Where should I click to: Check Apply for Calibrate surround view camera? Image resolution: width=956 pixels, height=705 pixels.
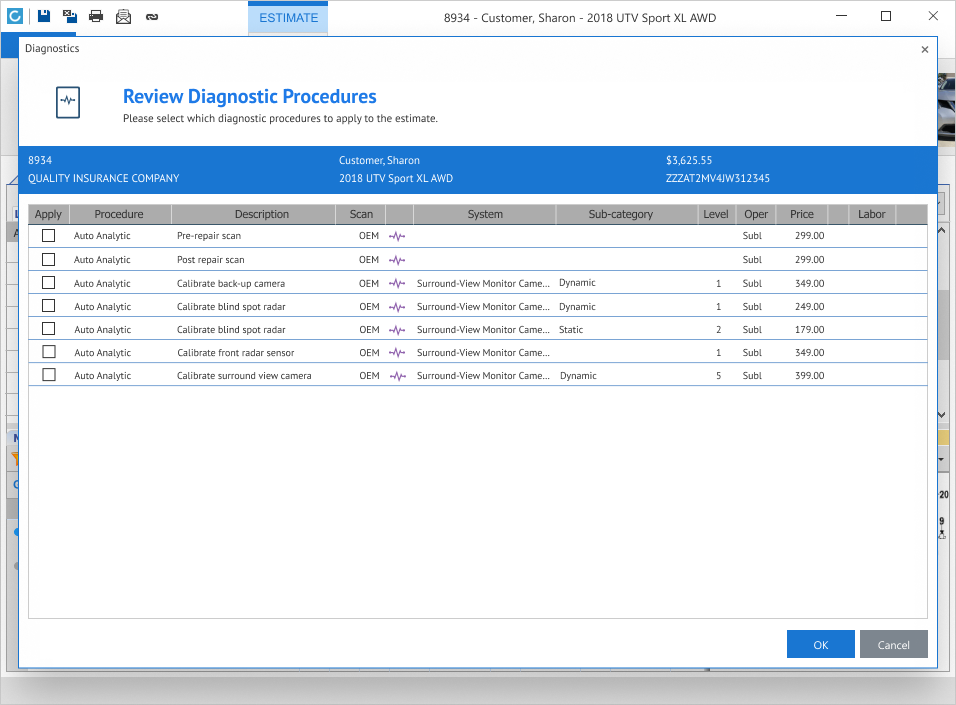pyautogui.click(x=49, y=374)
